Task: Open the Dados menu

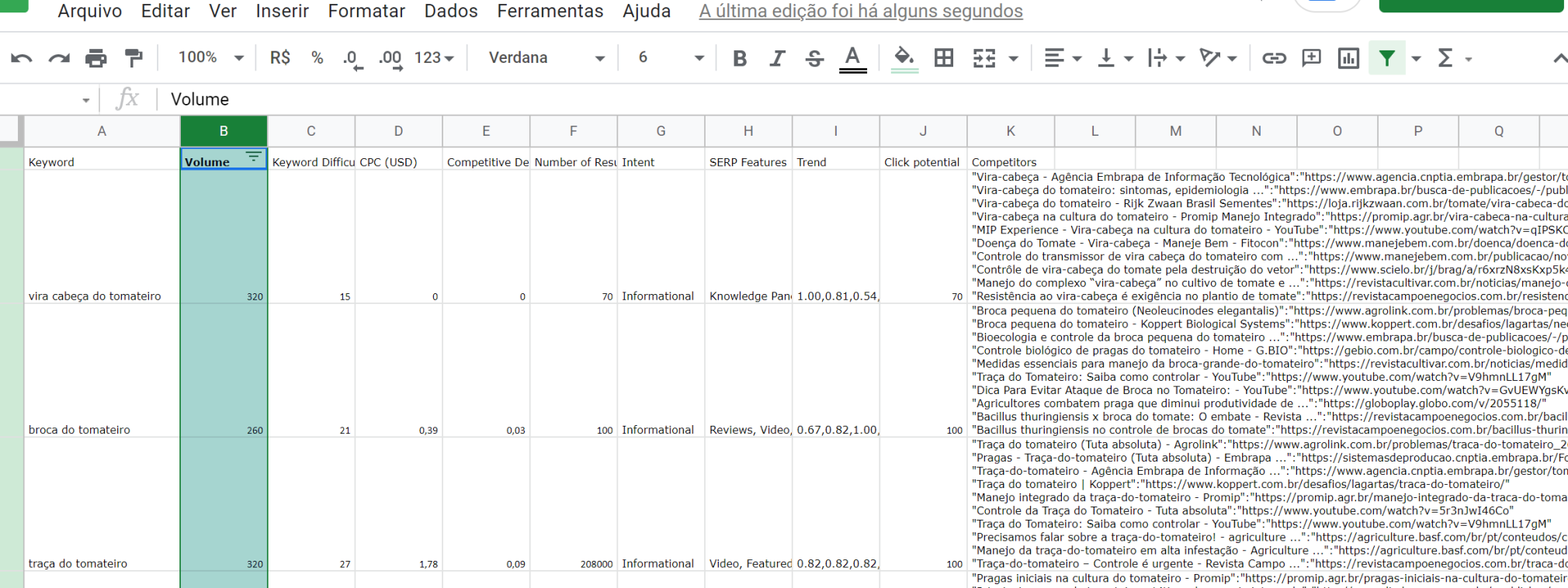Action: point(451,12)
